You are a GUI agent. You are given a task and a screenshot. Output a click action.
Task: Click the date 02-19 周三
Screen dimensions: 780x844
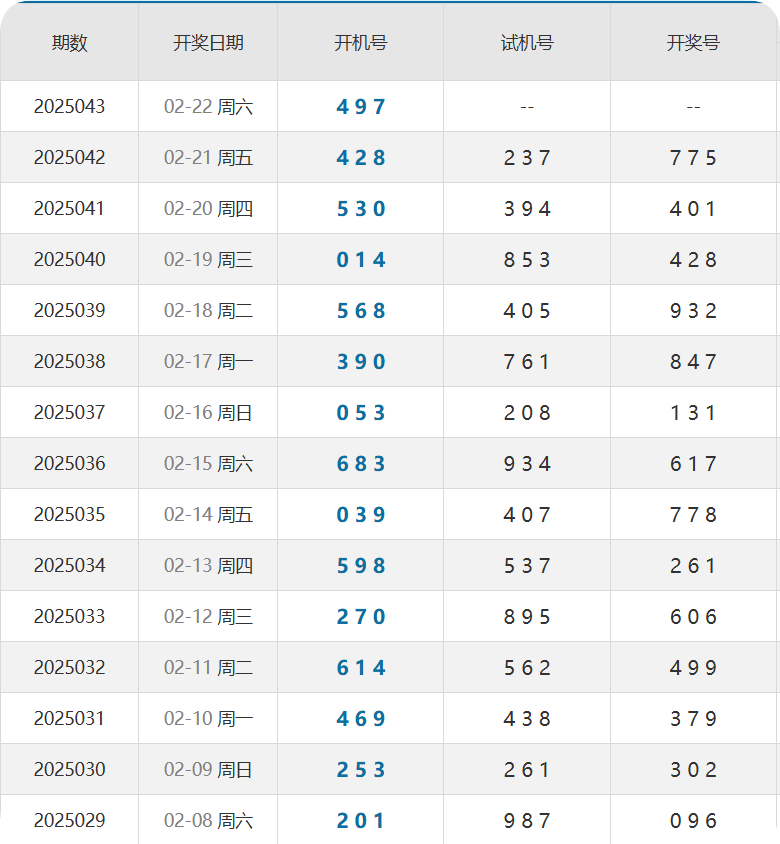208,259
